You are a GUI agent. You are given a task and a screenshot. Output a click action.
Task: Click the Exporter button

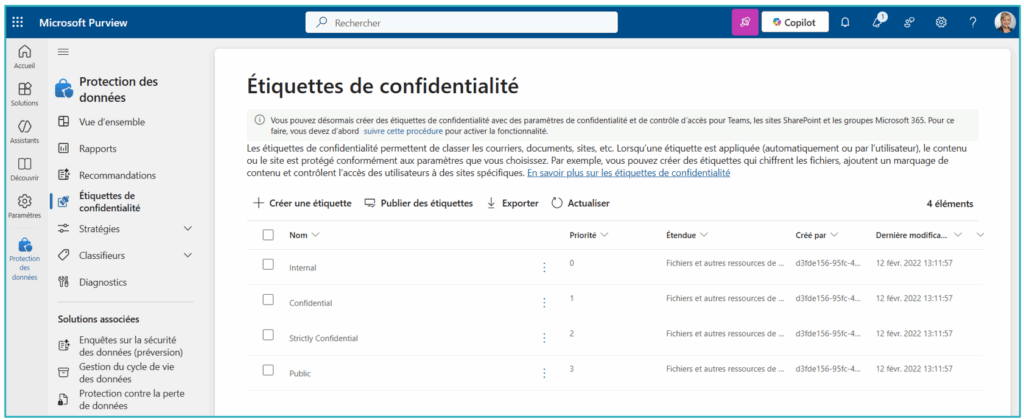[513, 204]
